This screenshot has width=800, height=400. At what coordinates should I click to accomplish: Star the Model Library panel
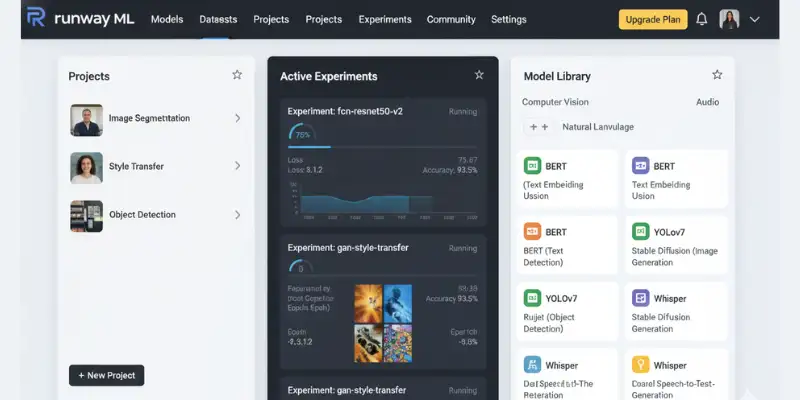pos(717,75)
